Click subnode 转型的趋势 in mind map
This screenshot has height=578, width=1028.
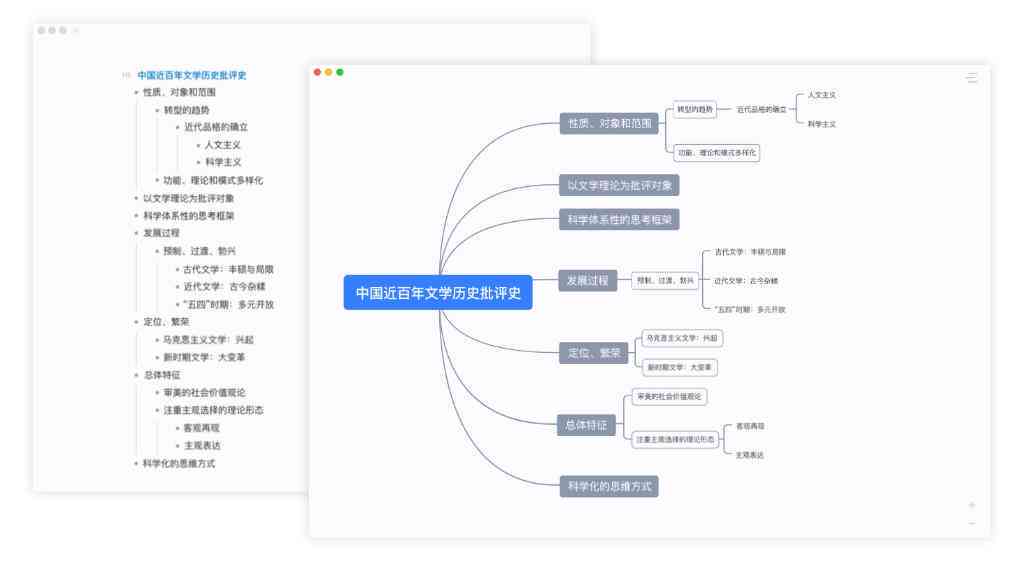(x=695, y=109)
